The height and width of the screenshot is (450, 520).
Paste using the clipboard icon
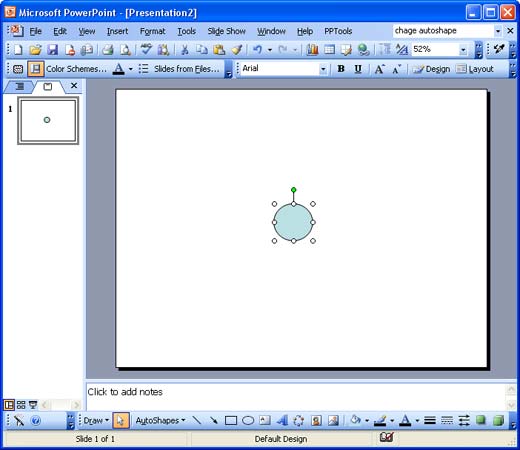(219, 50)
